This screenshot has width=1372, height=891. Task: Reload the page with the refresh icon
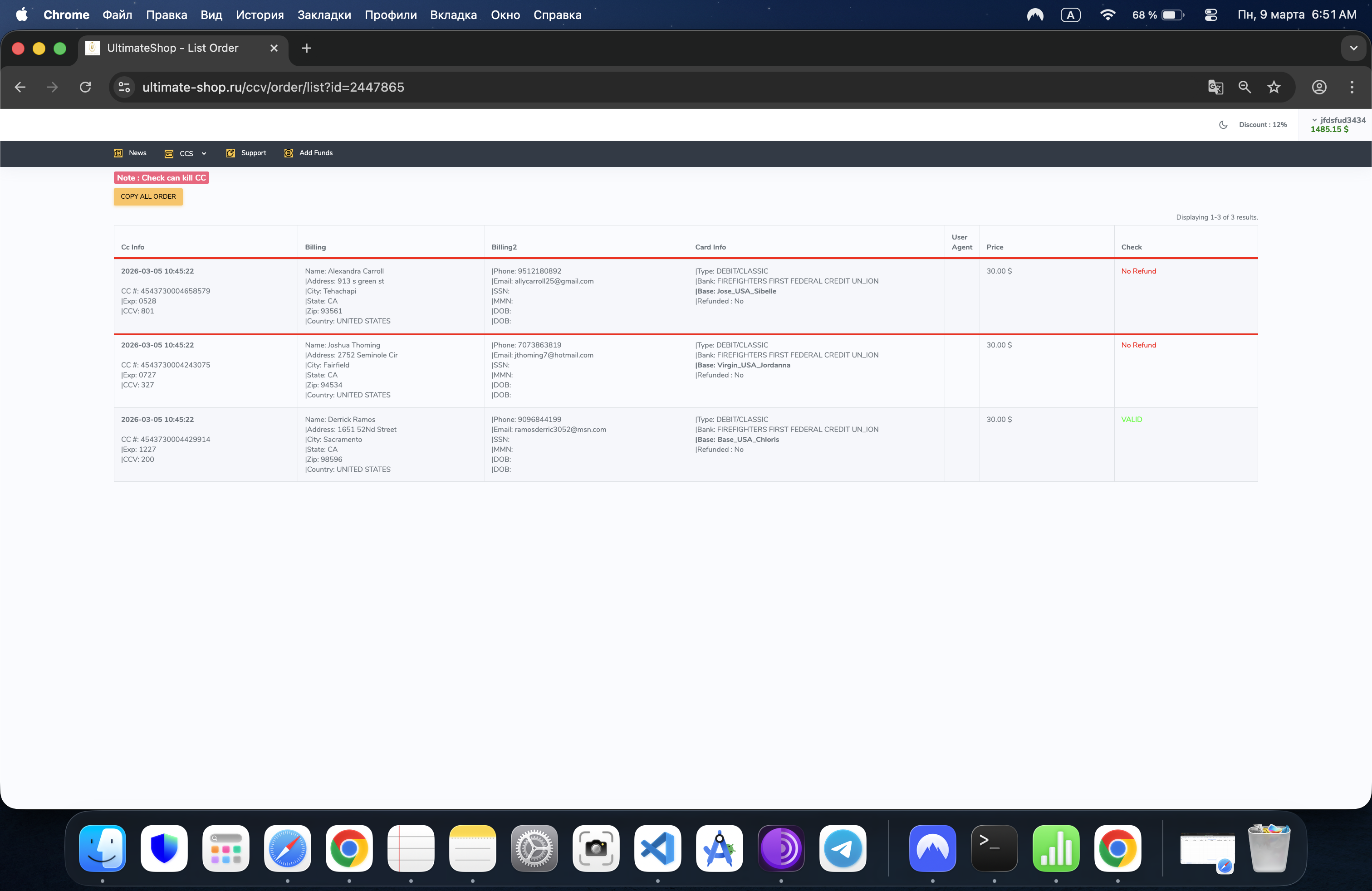pyautogui.click(x=85, y=87)
